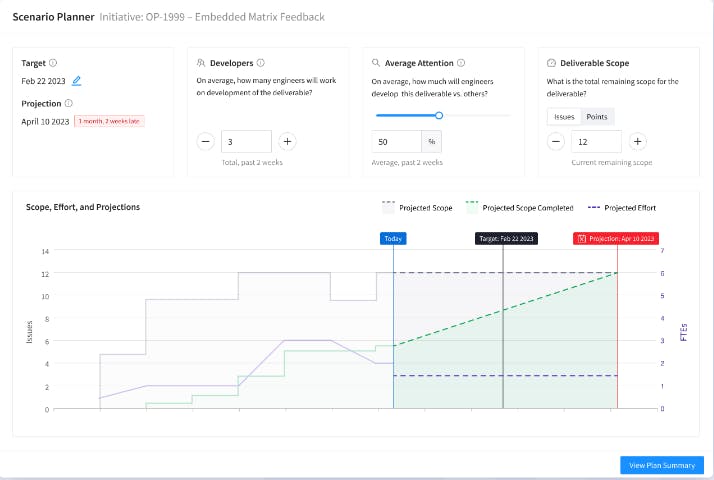
Task: Click the info icon next to Projection
Action: (x=68, y=103)
